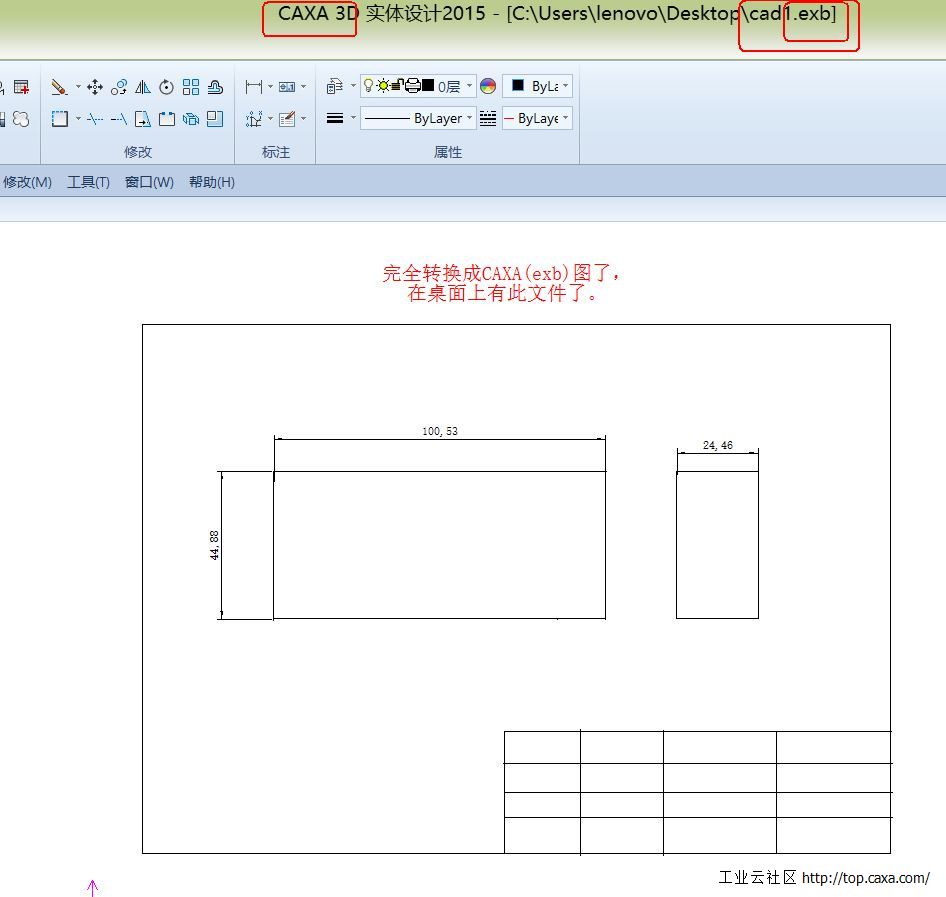Open the ByLayer line type dropdown
Viewport: 946px width, 897px height.
469,118
